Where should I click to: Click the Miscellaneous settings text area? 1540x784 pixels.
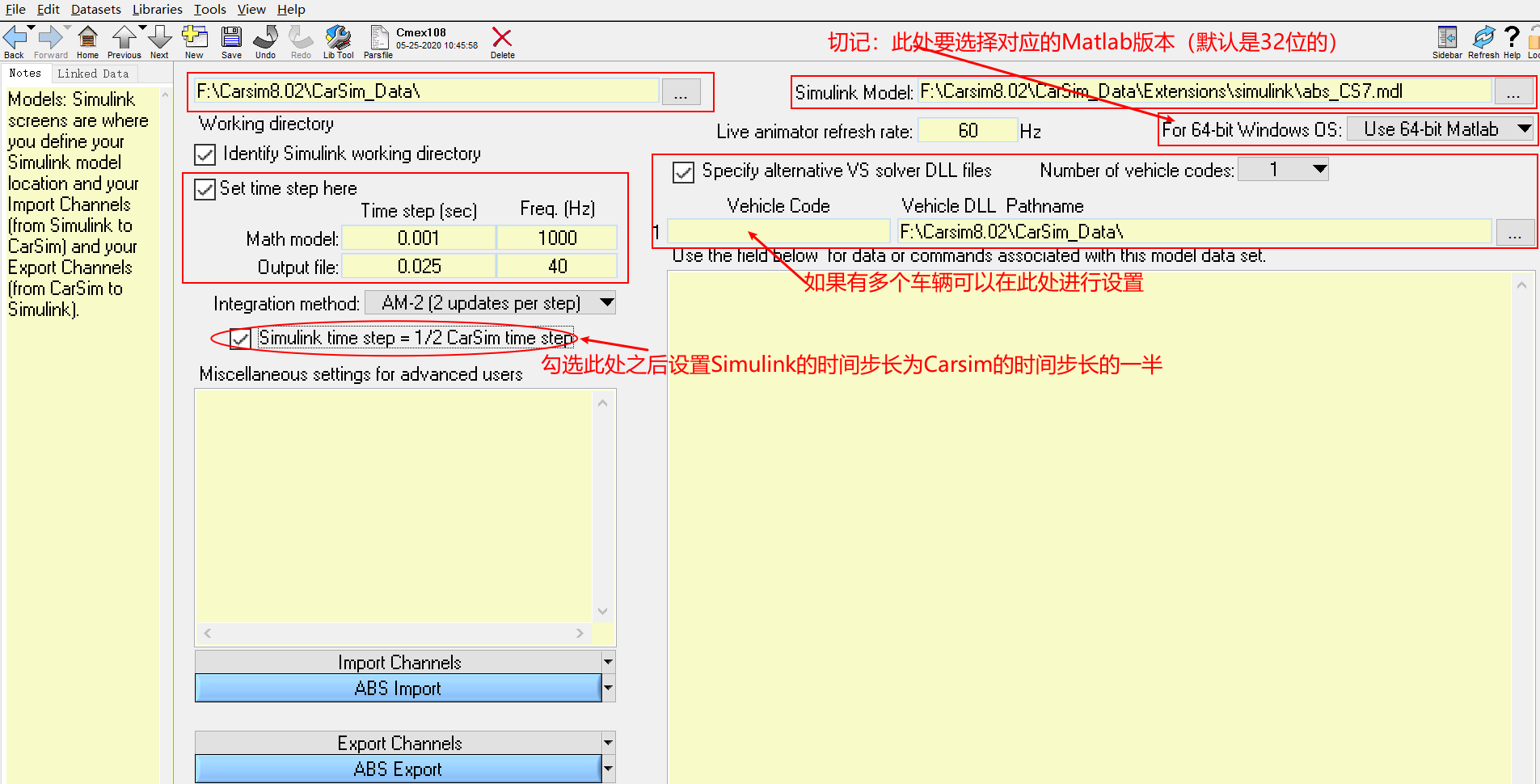pyautogui.click(x=394, y=506)
